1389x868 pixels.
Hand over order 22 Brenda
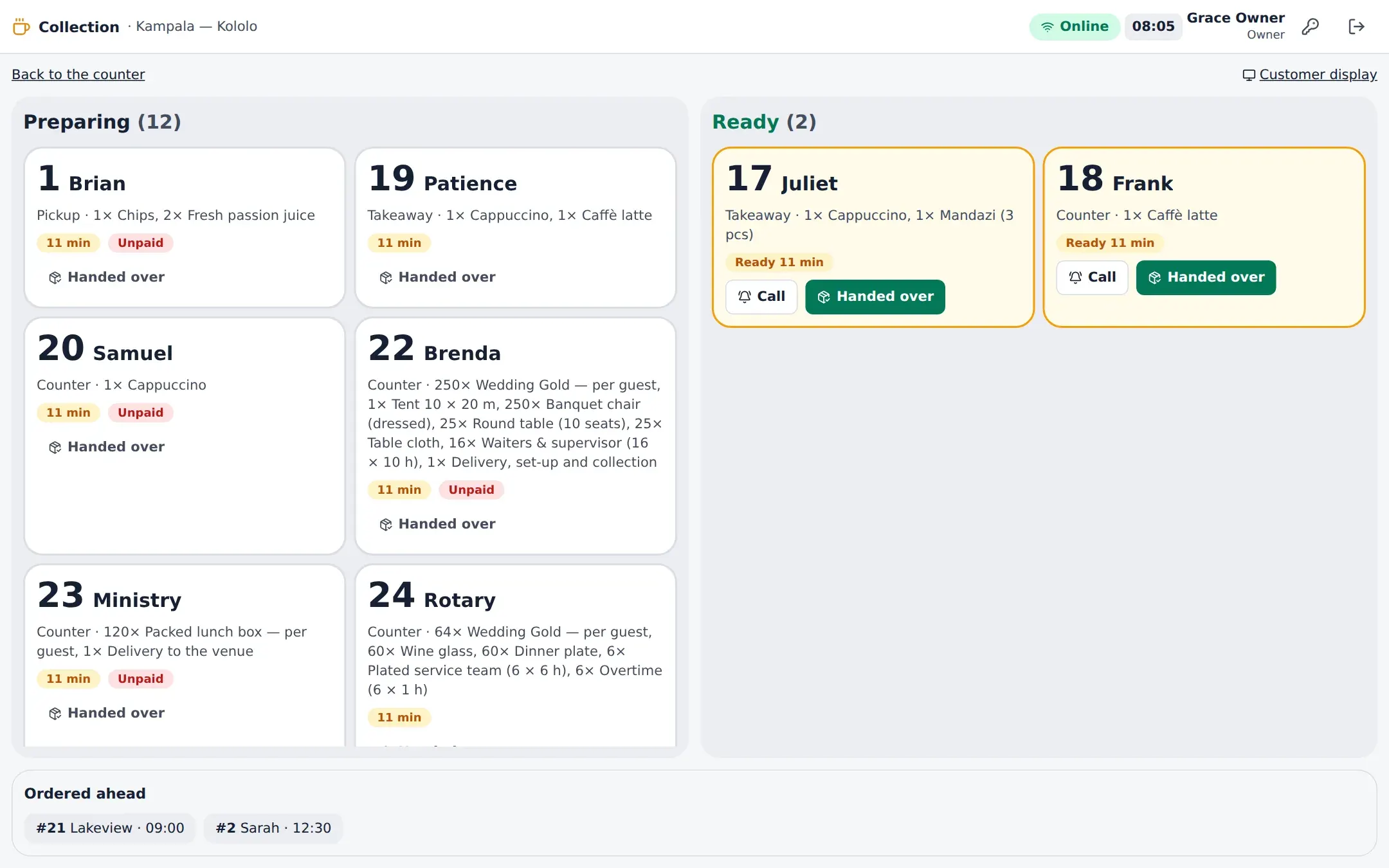pos(437,524)
